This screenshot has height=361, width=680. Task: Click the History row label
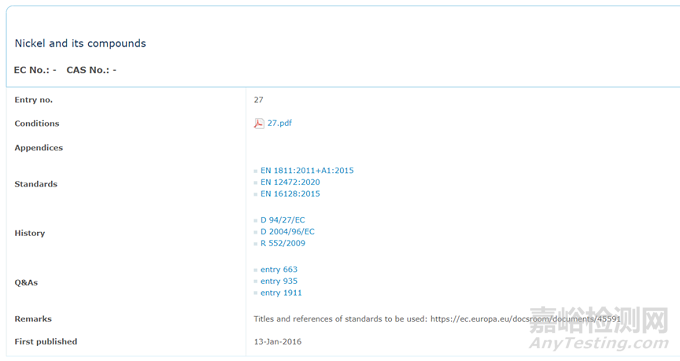pos(29,233)
